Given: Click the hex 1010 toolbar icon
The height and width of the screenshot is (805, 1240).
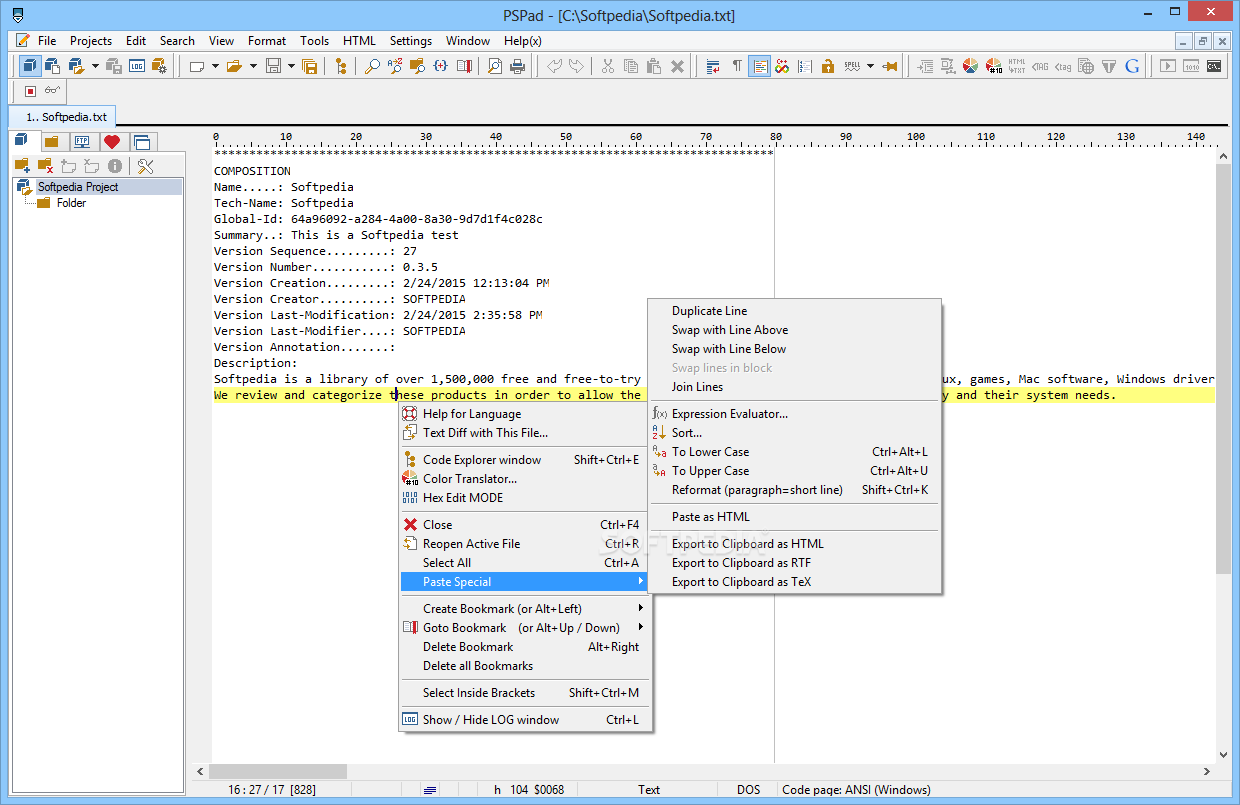Looking at the screenshot, I should (1191, 66).
